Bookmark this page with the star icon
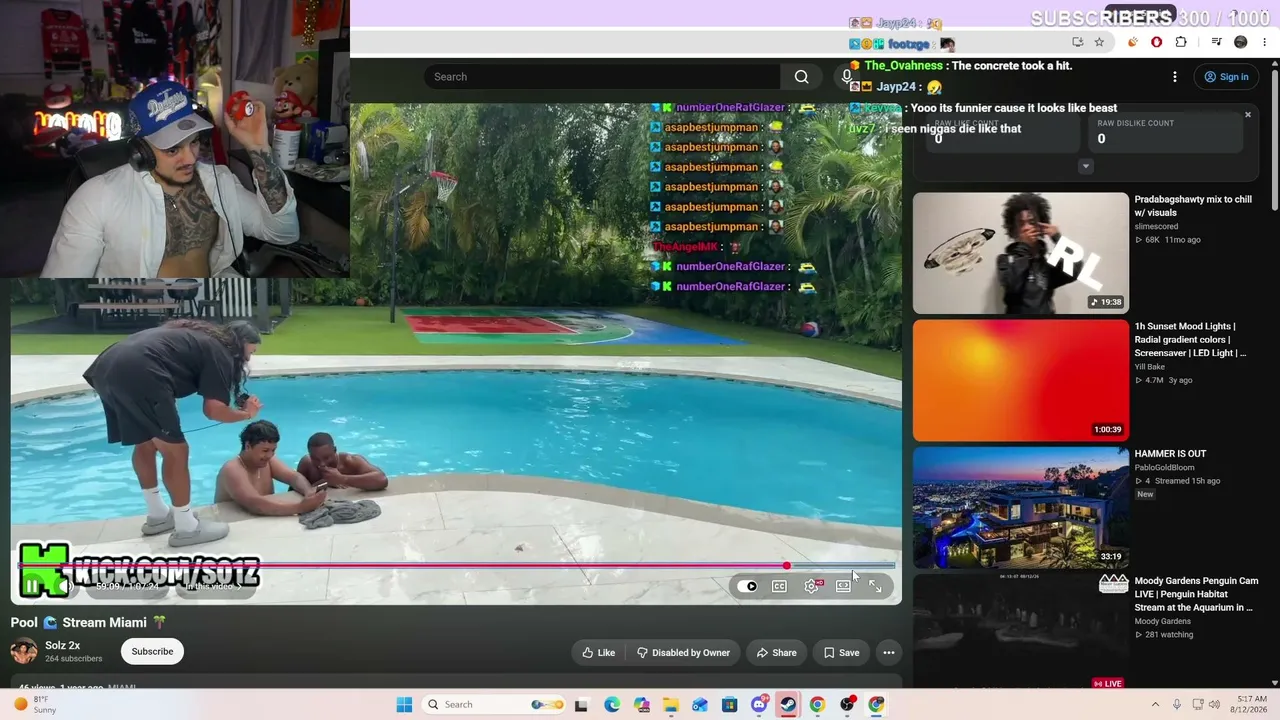The width and height of the screenshot is (1280, 720). pos(1099,42)
